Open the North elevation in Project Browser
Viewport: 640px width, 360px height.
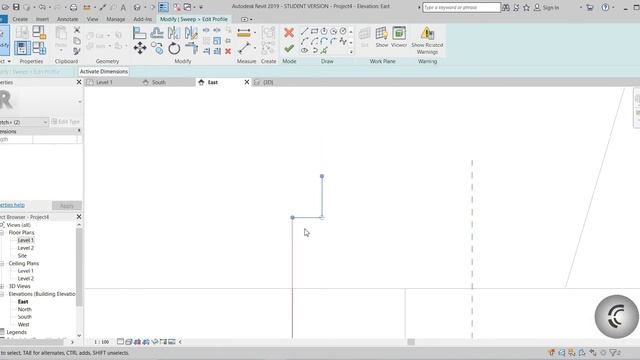pyautogui.click(x=24, y=309)
